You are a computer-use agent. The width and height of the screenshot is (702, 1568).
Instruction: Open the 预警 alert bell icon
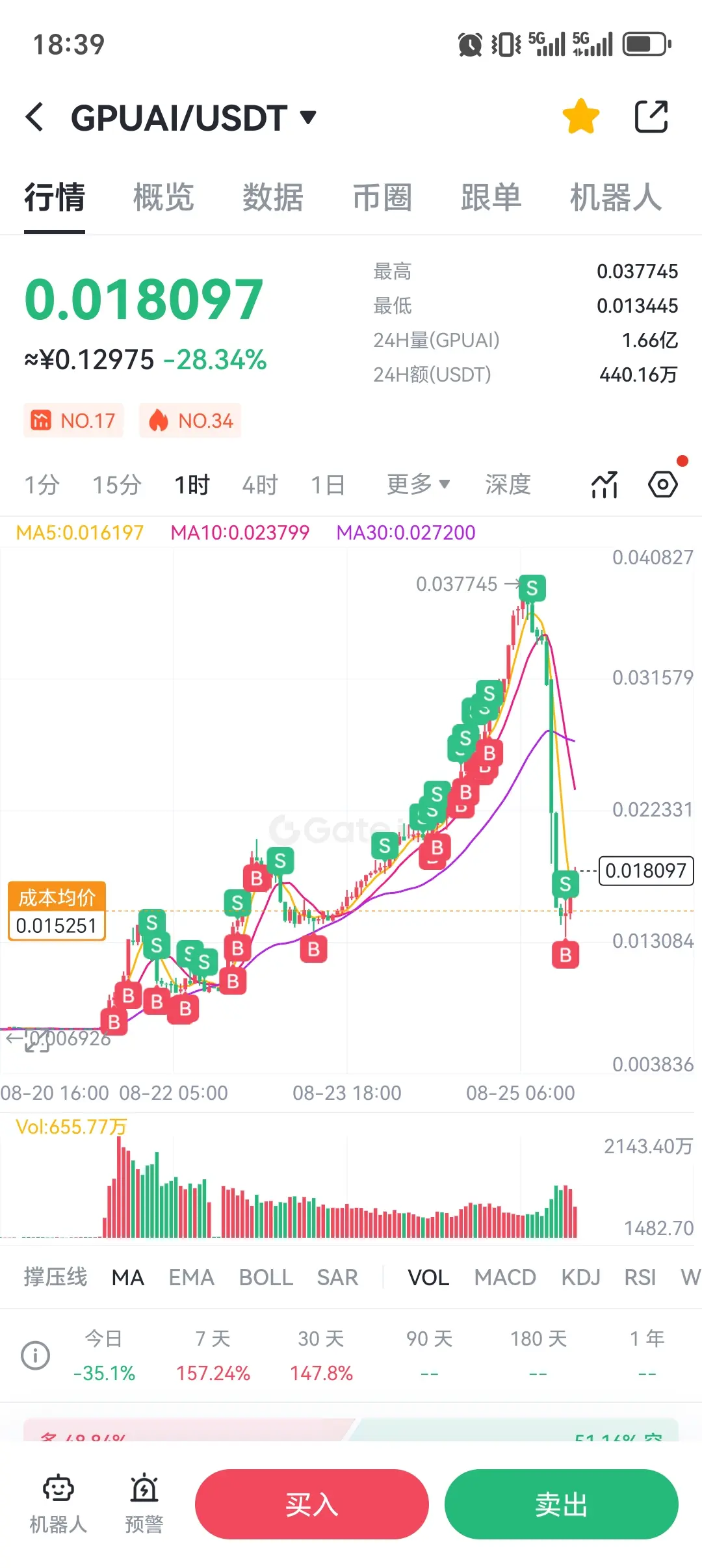144,1504
